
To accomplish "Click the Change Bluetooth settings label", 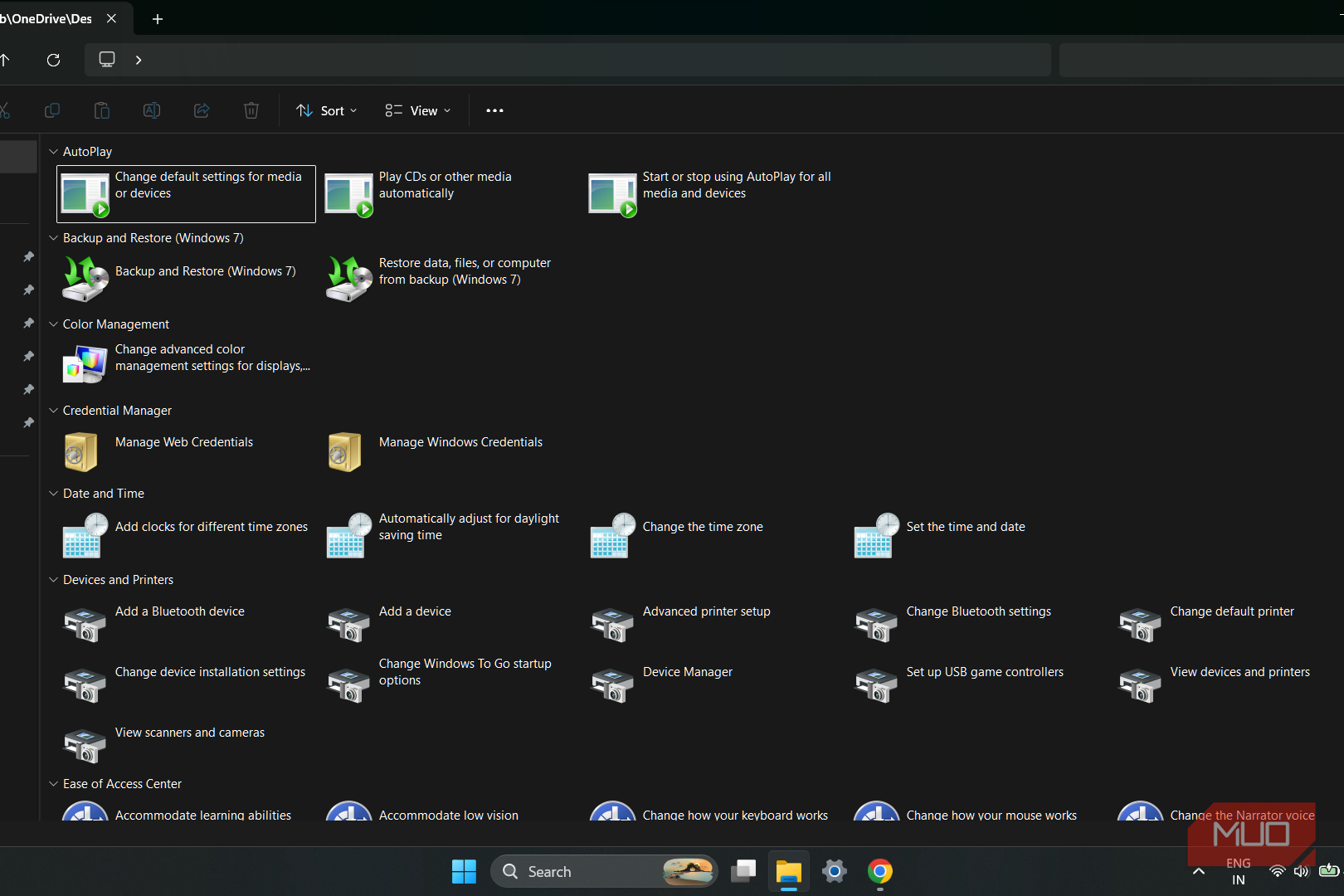I will point(979,611).
